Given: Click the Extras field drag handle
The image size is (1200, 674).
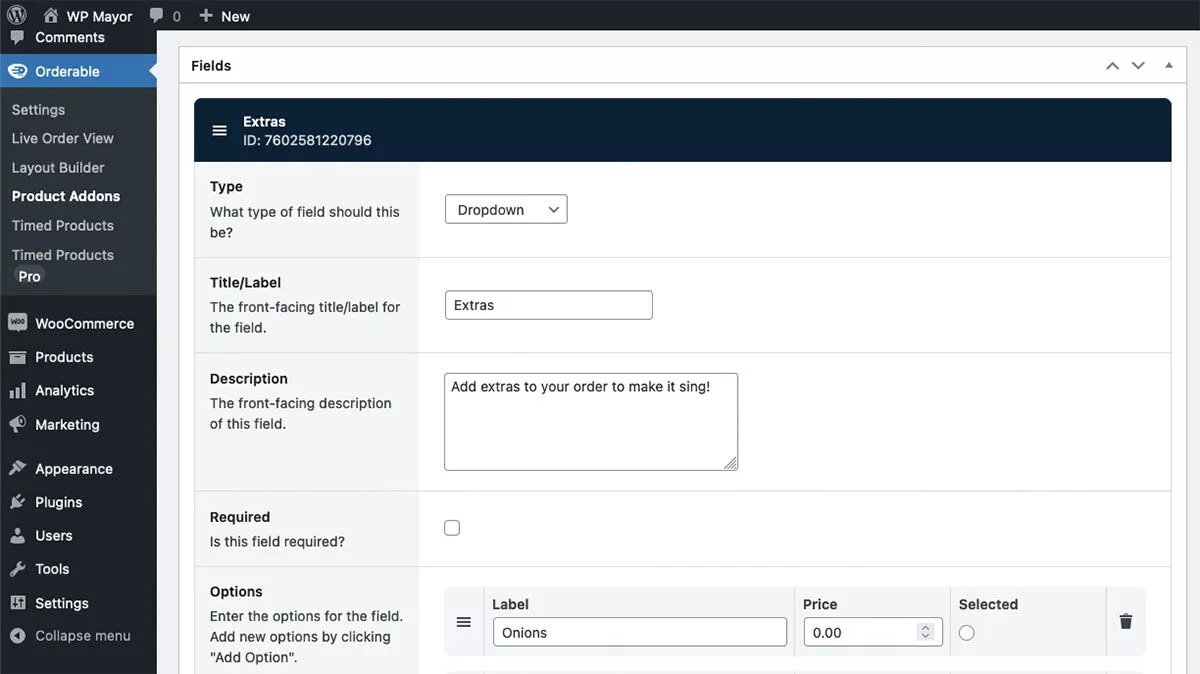Looking at the screenshot, I should coord(220,131).
